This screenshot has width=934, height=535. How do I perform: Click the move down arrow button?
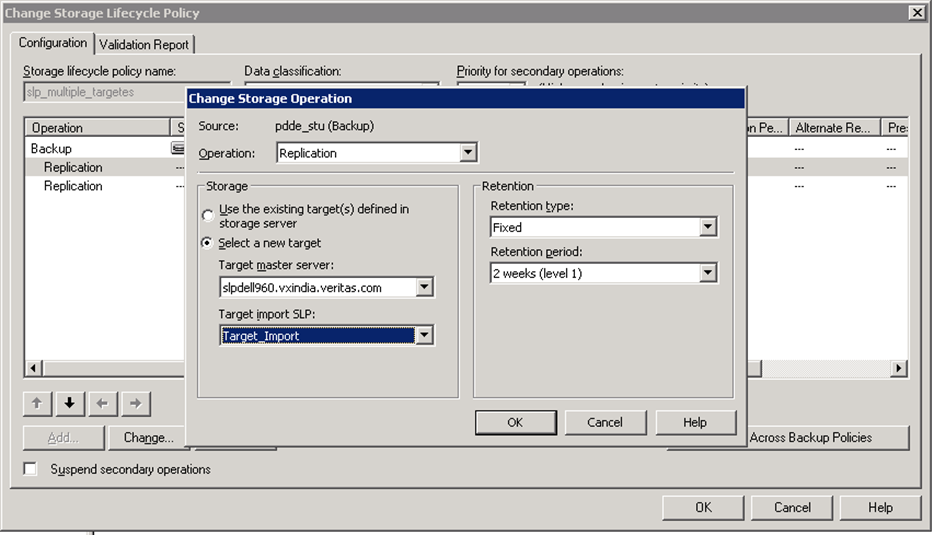69,403
